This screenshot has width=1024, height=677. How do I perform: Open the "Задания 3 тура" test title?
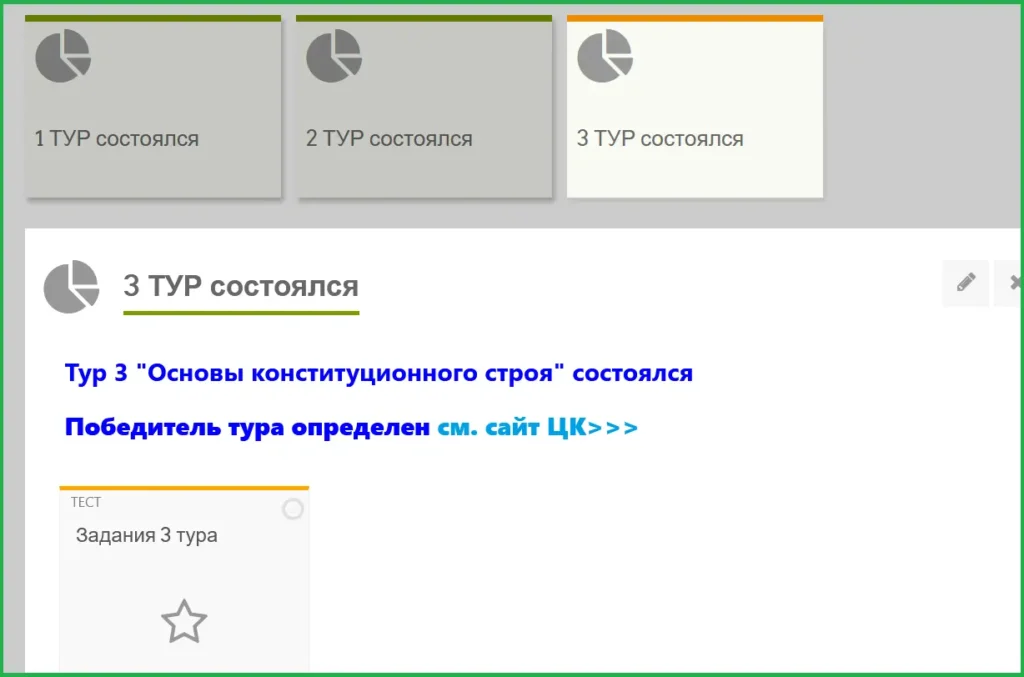point(147,535)
